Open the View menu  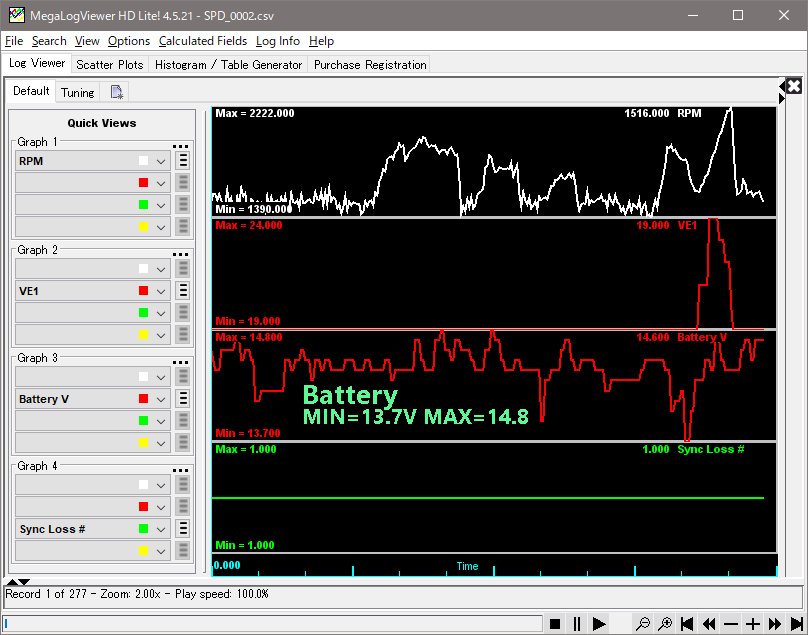(x=87, y=41)
